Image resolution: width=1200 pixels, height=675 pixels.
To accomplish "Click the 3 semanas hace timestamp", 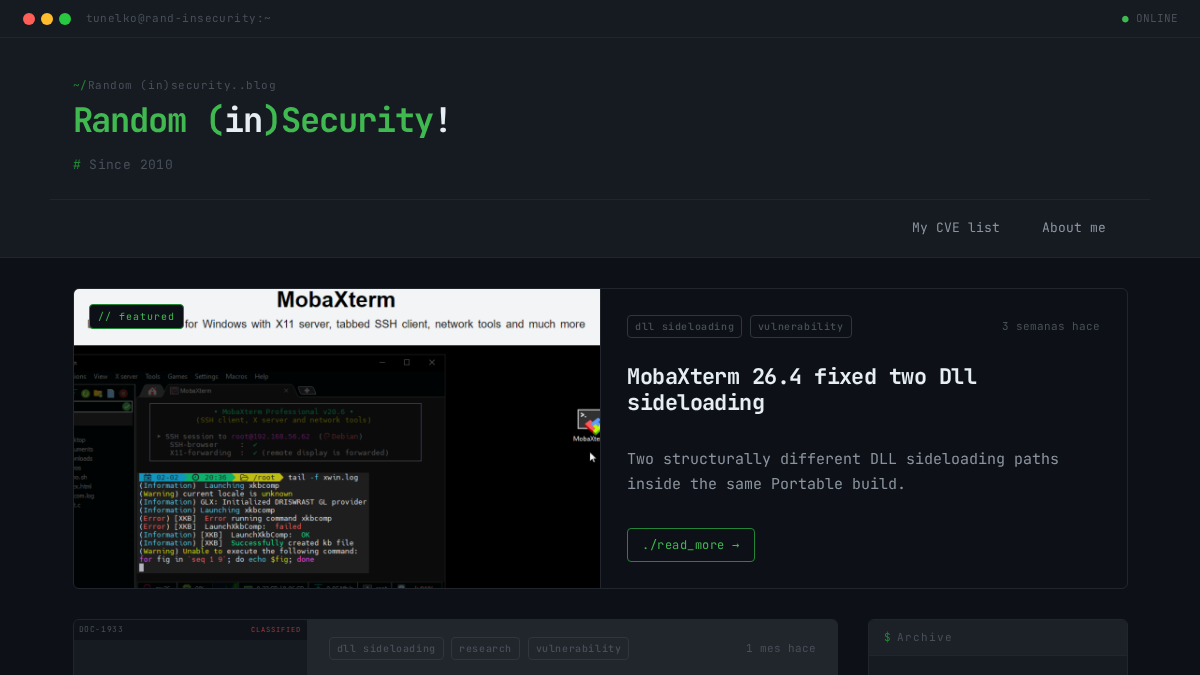I will [x=1051, y=327].
